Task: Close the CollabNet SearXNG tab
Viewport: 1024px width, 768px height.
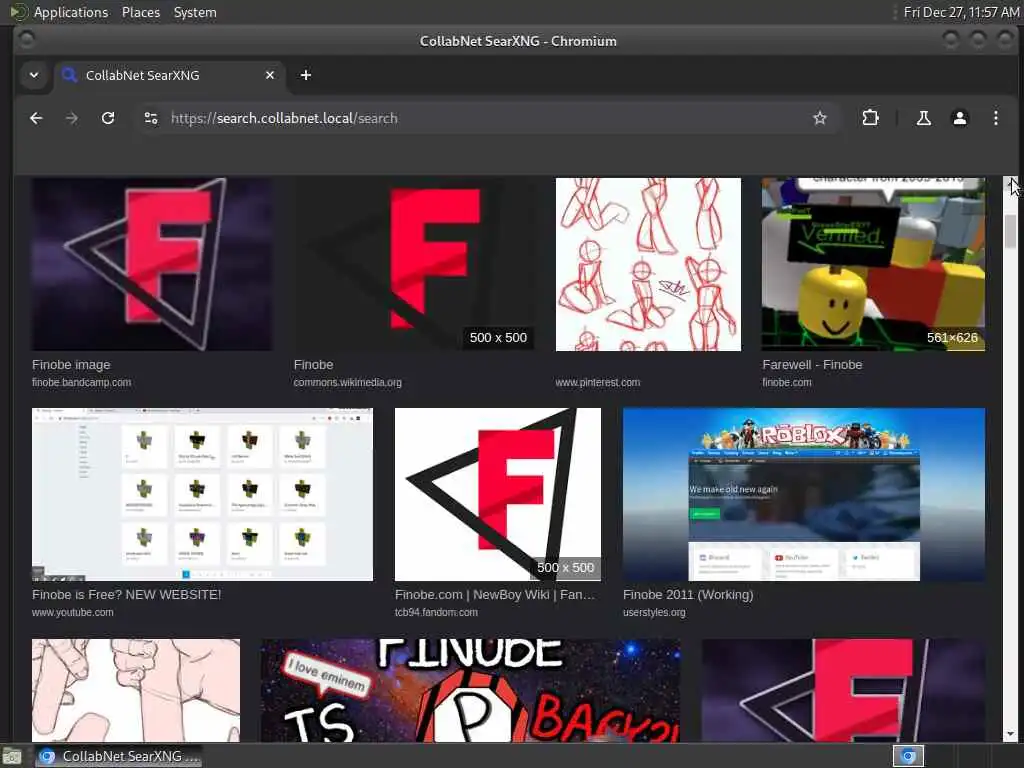Action: (270, 75)
